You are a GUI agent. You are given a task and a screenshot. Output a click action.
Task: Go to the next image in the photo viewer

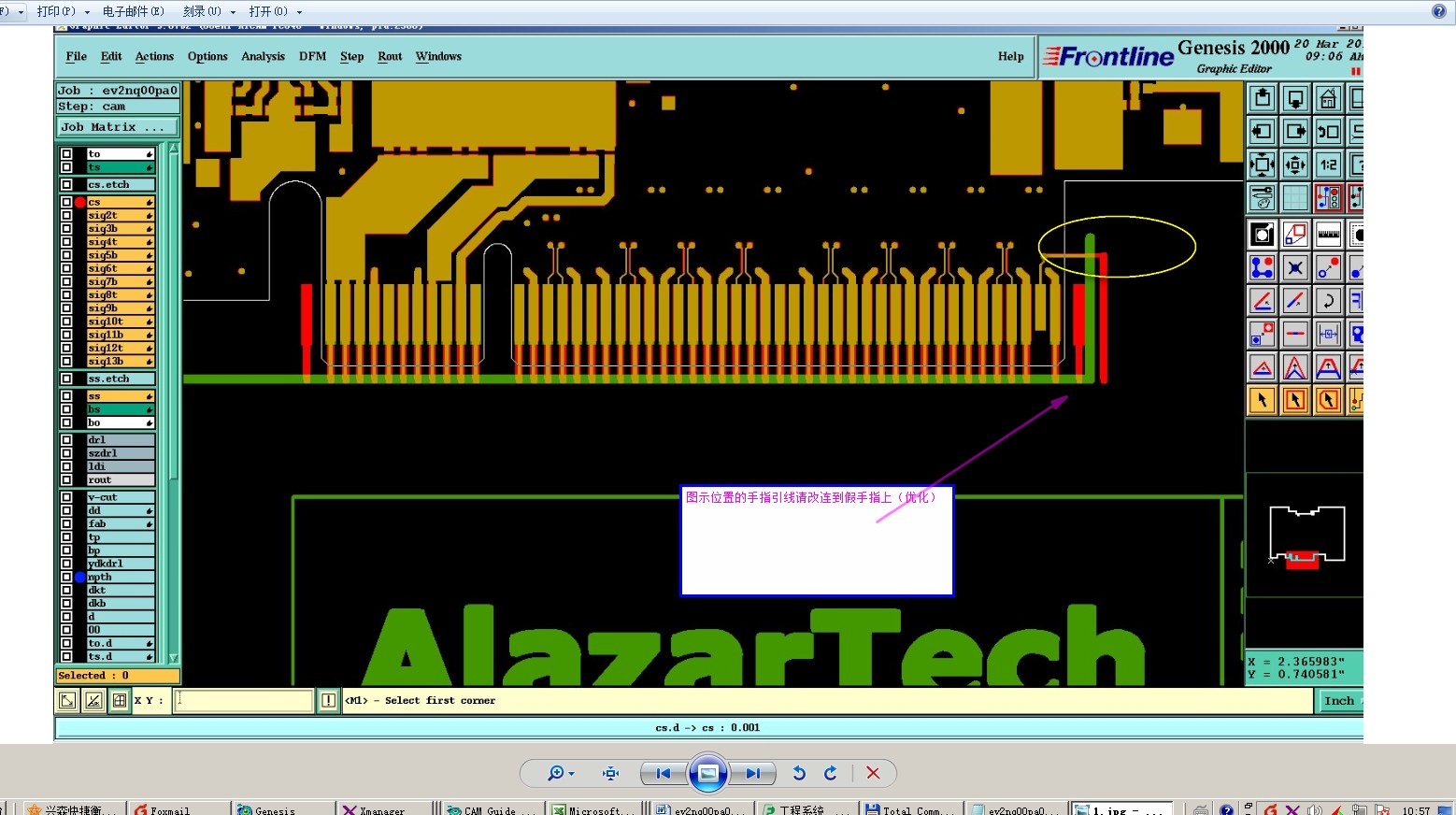point(752,773)
